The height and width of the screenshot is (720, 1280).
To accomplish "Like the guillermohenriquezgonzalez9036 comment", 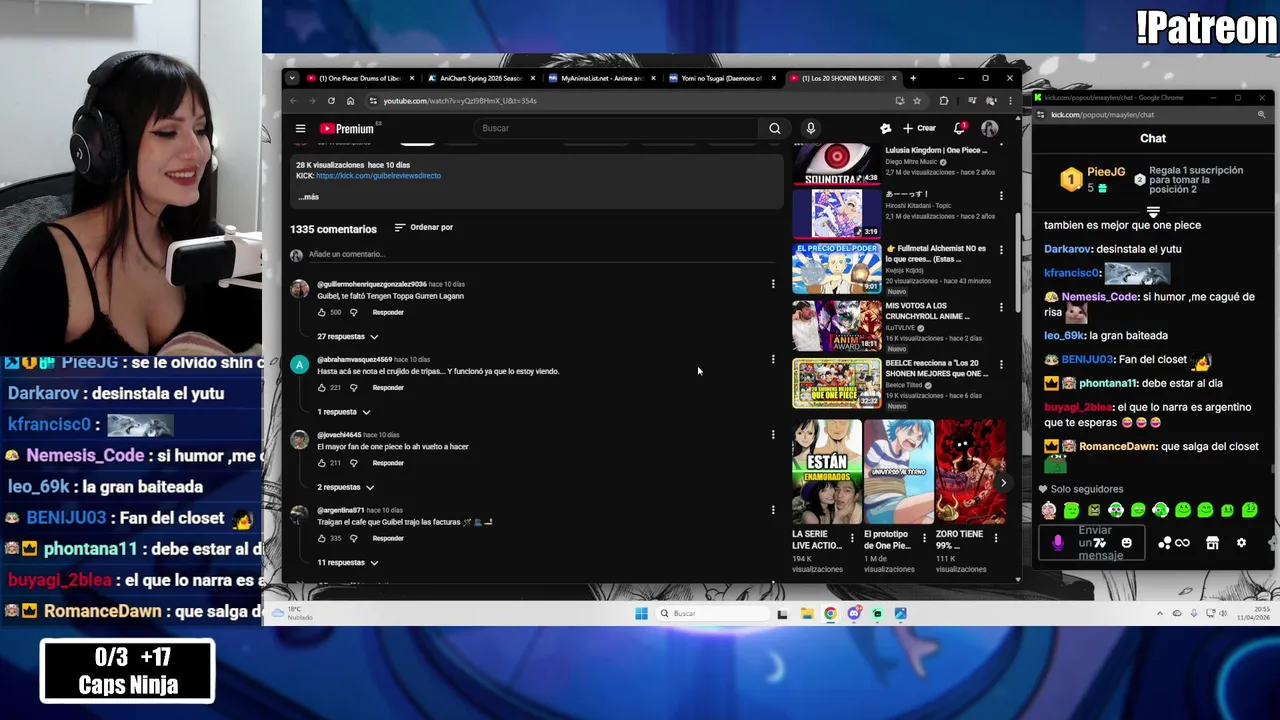I will coord(322,312).
